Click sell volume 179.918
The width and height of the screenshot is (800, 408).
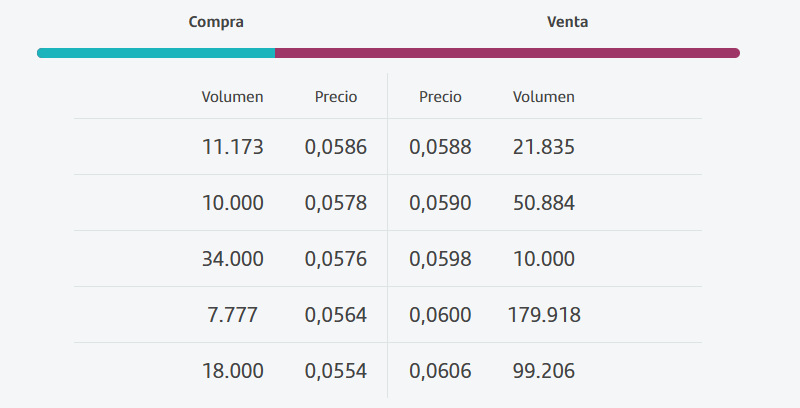click(x=544, y=315)
